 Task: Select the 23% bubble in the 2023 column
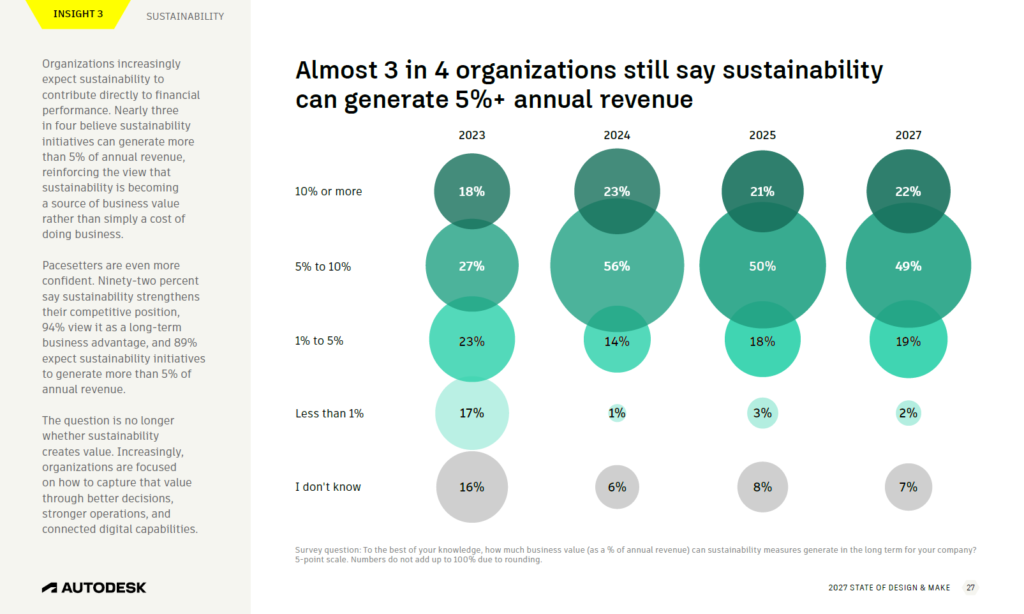pos(472,340)
